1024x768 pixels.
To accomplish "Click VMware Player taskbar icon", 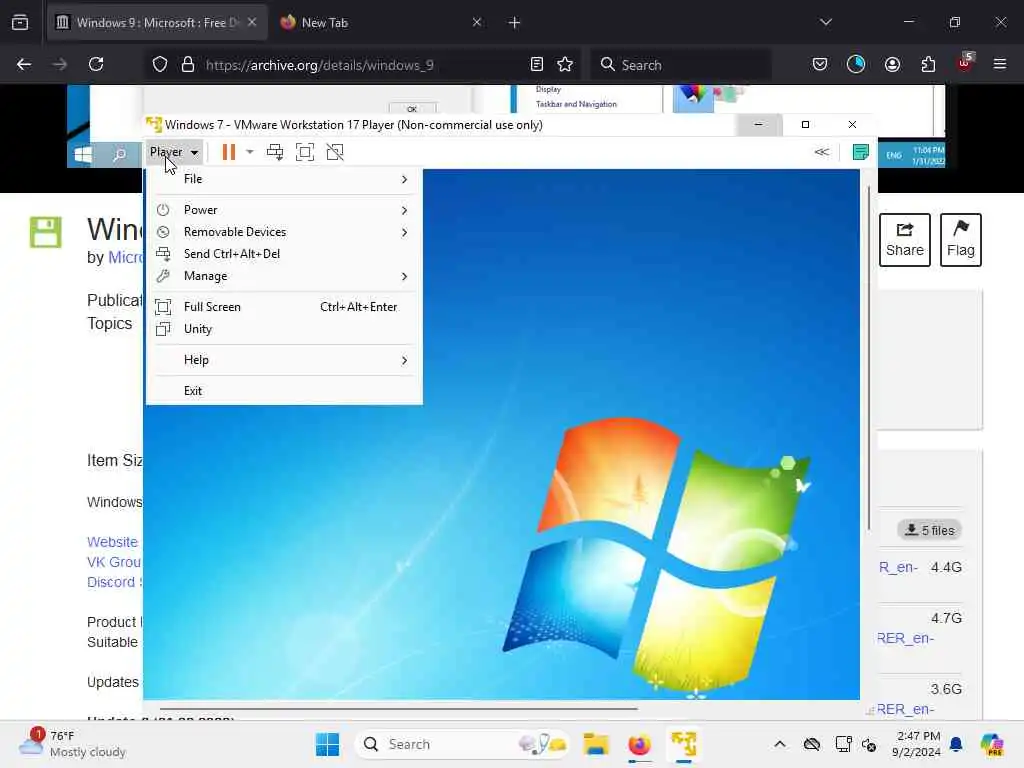I will click(x=684, y=744).
